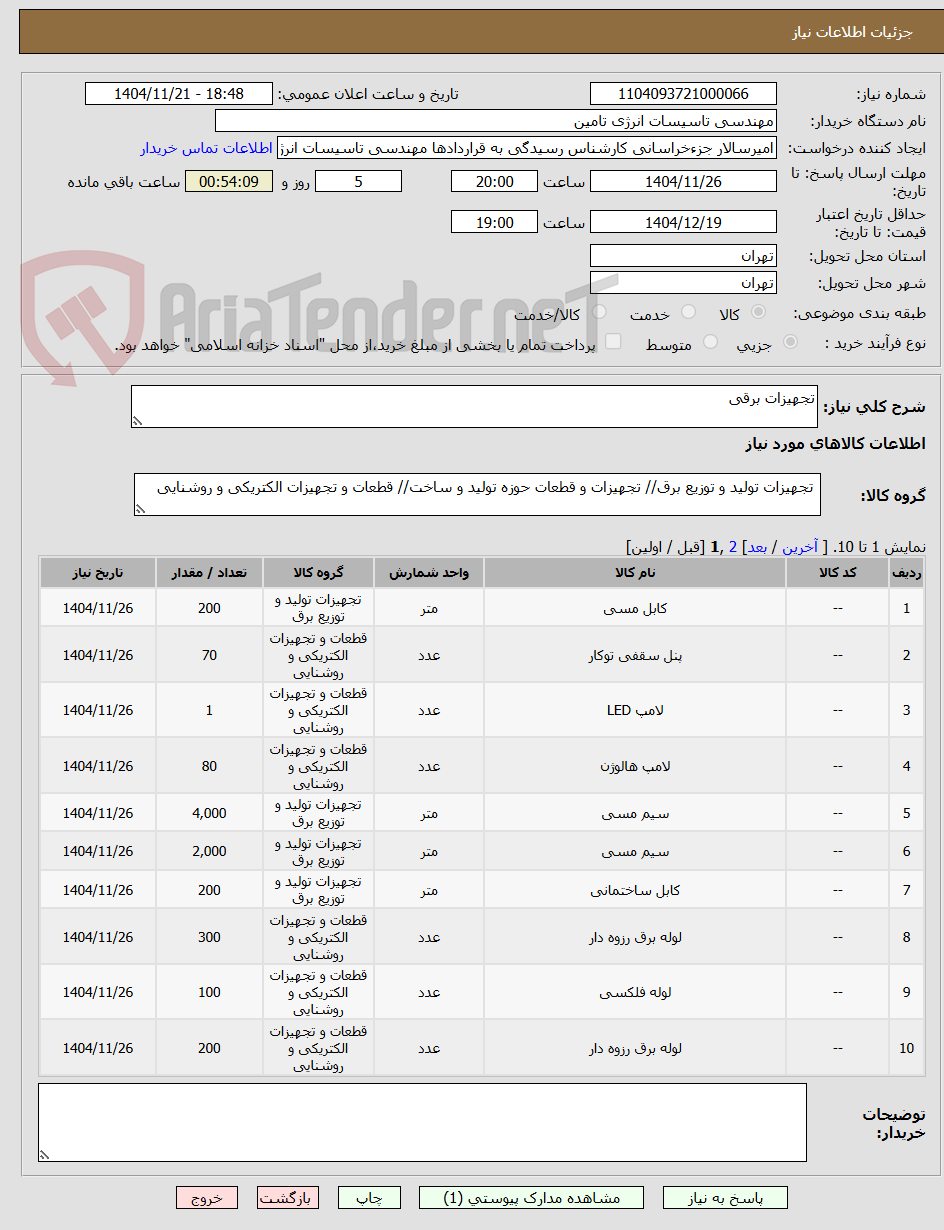944x1230 pixels.
Task: Click quantity 300 in row 8
Action: (209, 937)
